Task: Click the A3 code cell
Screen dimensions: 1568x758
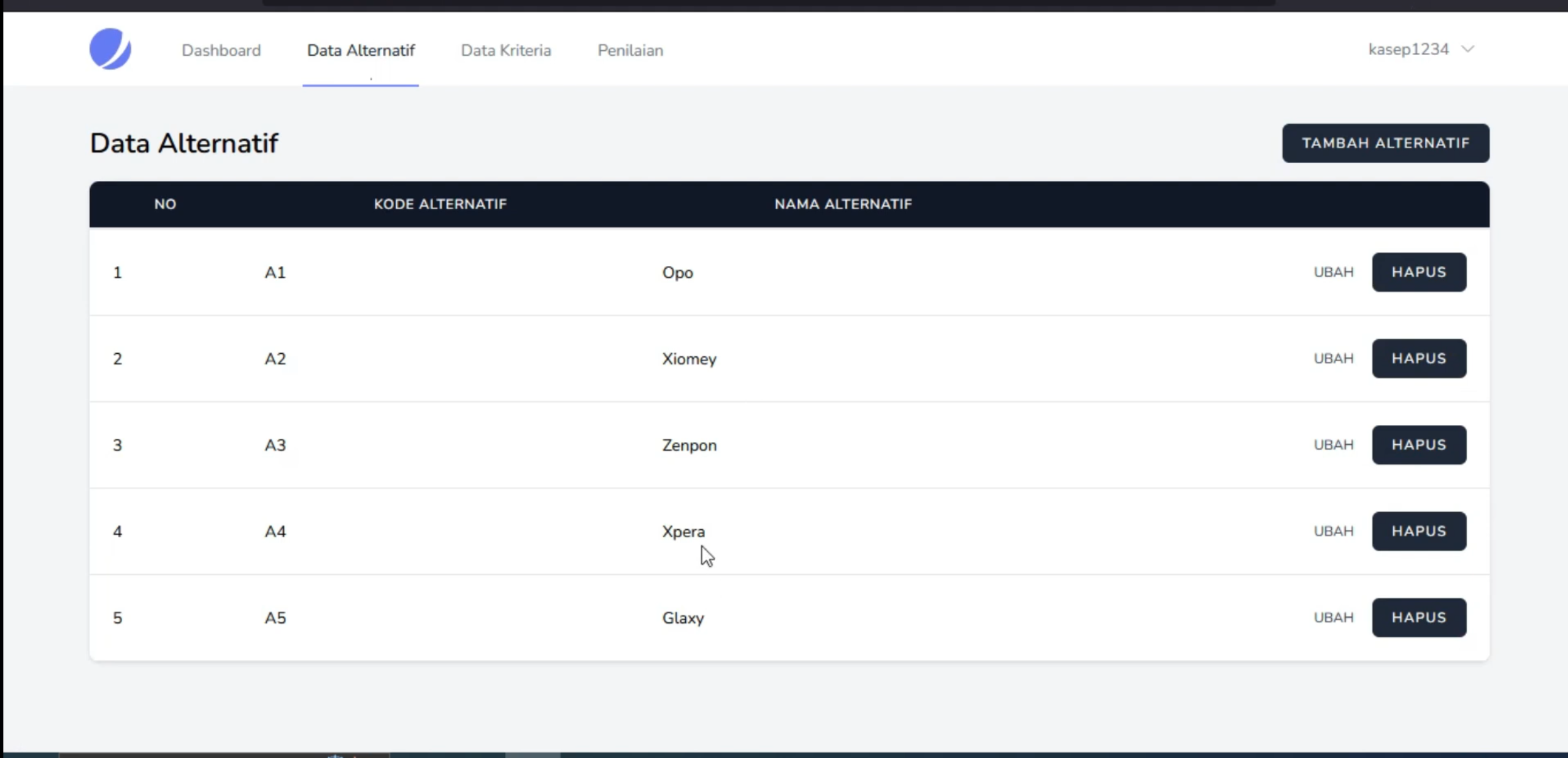Action: click(x=275, y=445)
